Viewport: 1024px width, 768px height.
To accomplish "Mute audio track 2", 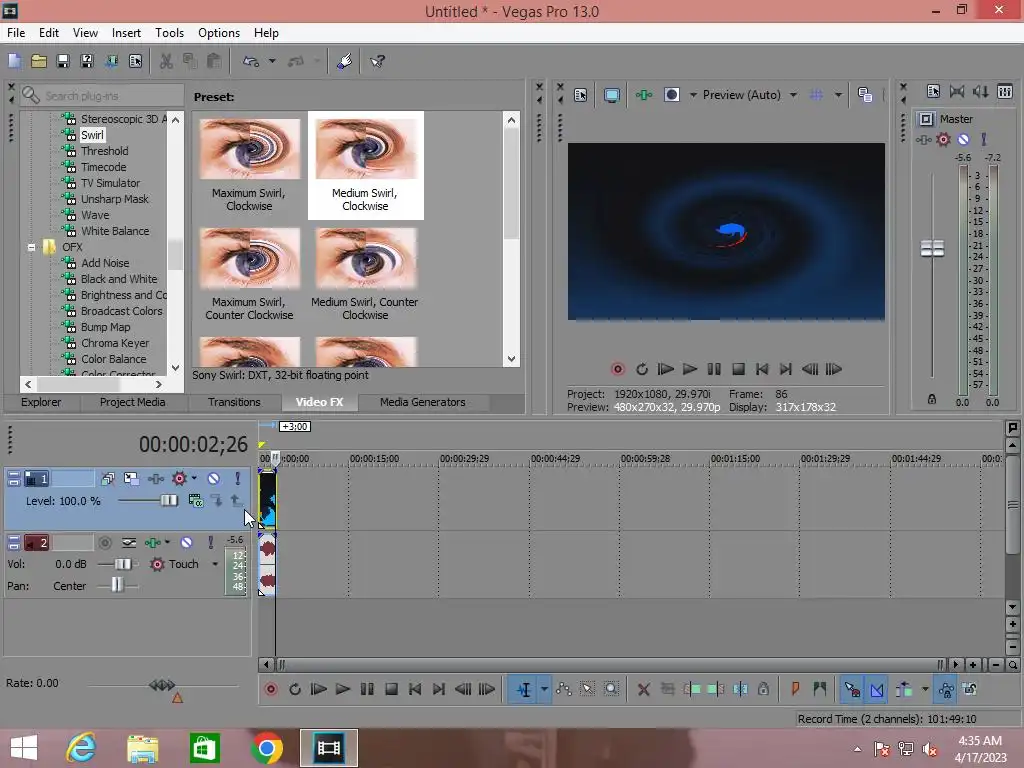I will coord(187,543).
